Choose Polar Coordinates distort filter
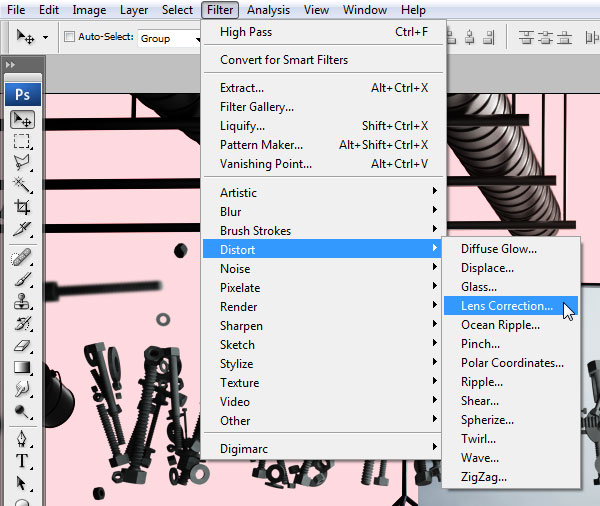 point(510,362)
